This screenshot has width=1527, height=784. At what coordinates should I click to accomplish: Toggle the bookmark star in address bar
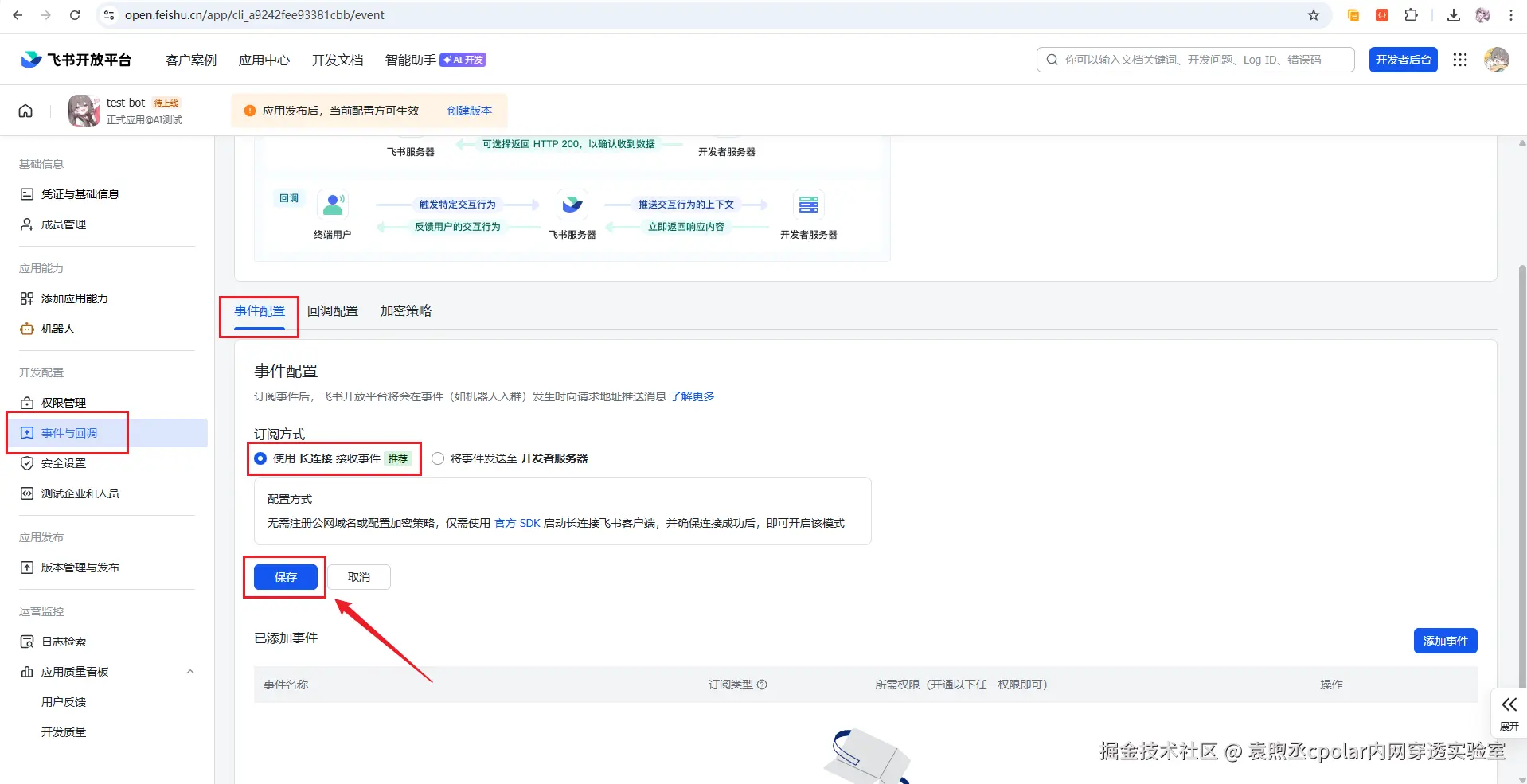(1314, 14)
